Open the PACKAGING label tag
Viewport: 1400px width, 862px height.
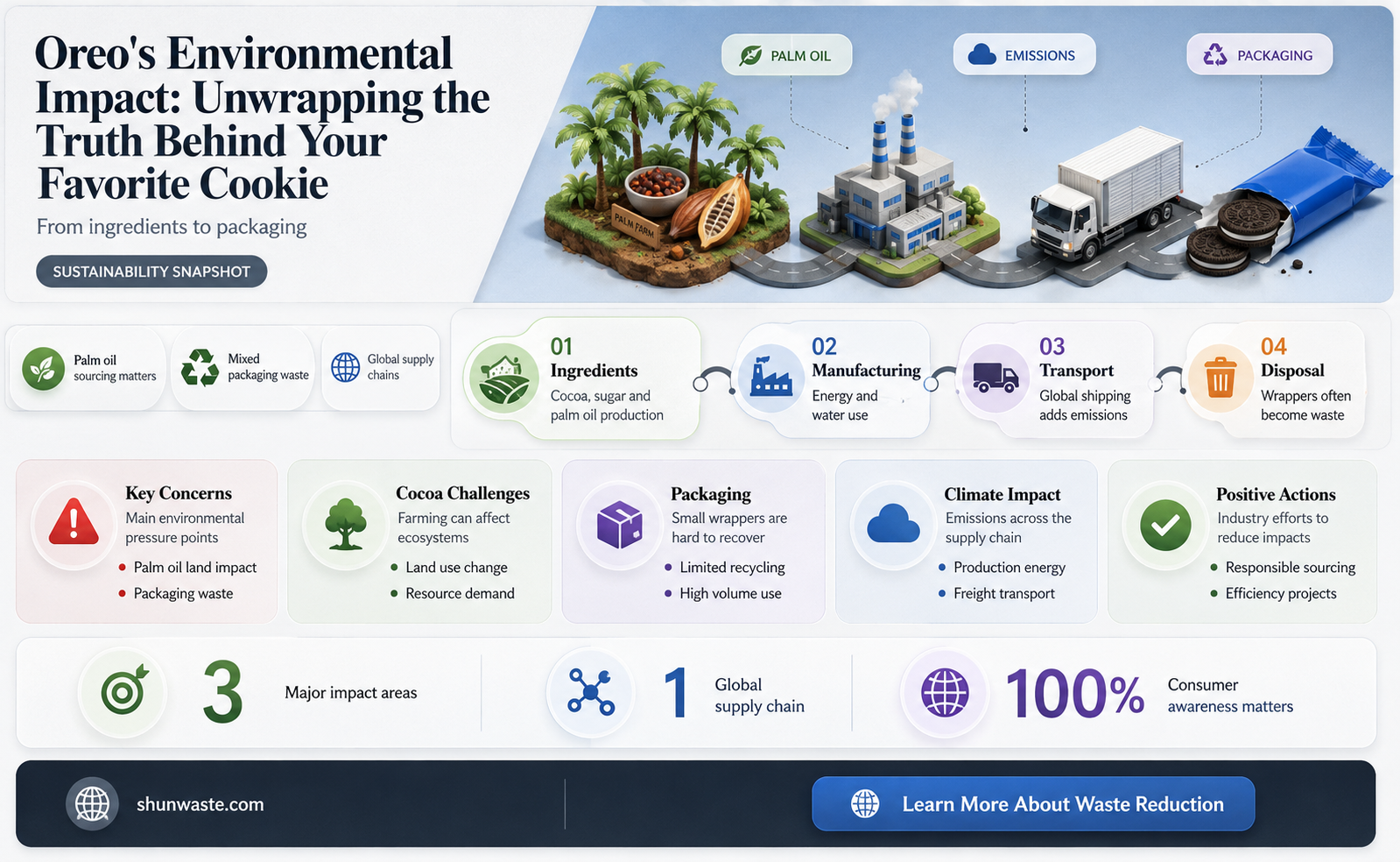click(x=1259, y=55)
